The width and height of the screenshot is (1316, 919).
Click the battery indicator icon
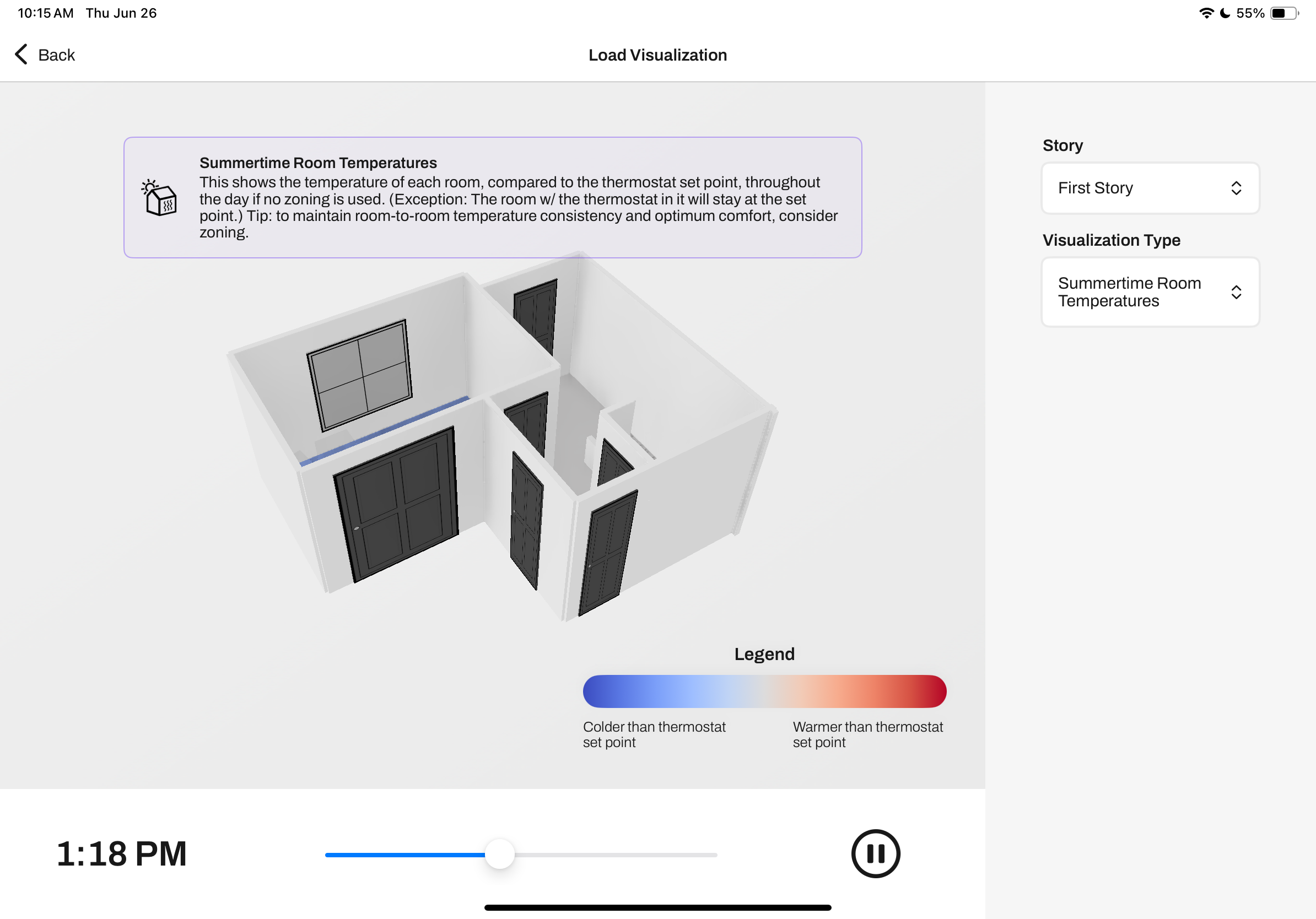(x=1284, y=13)
